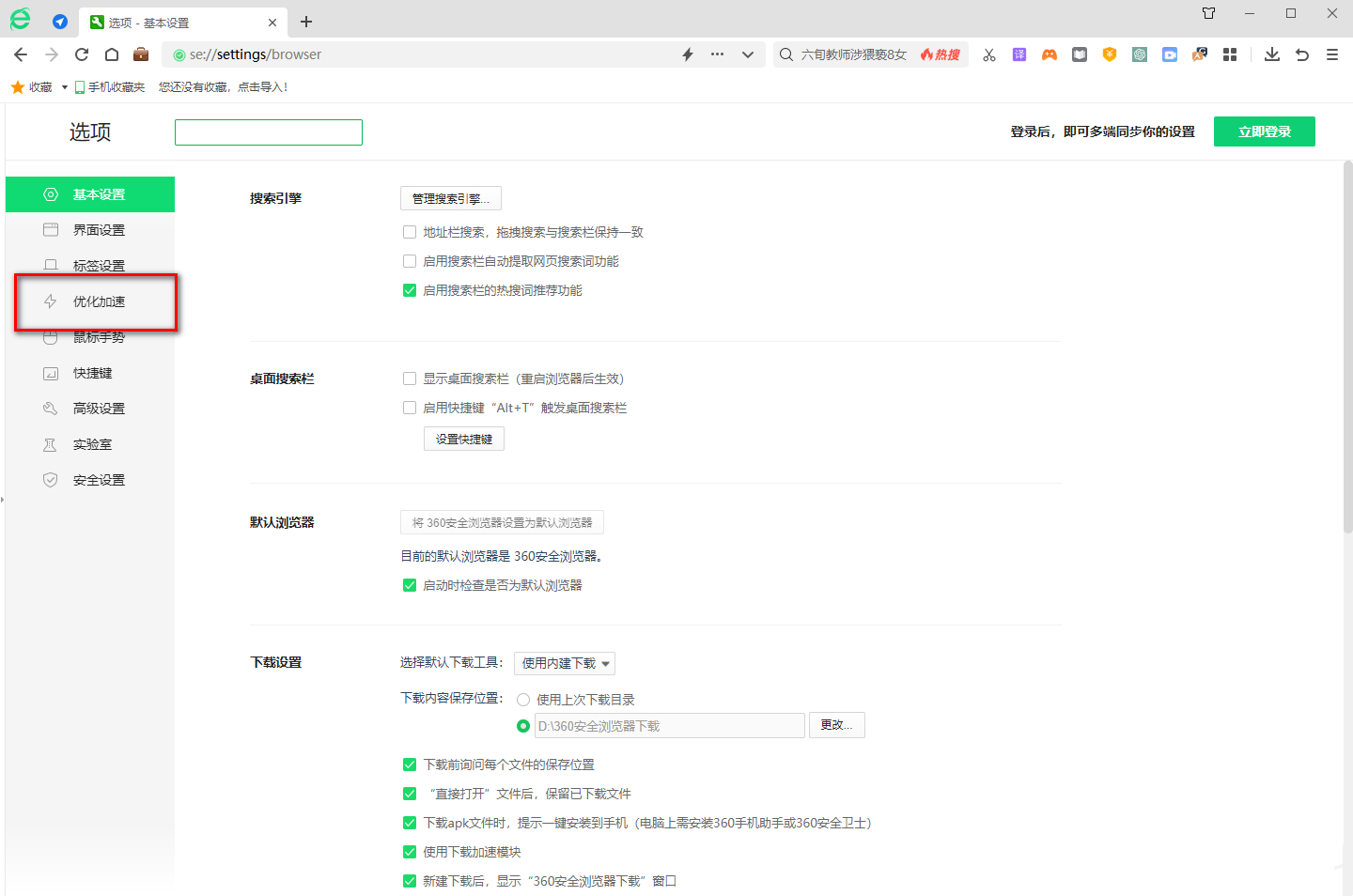Screen dimensions: 1353x896
Task: Click the search magnifier icon
Action: 786,54
